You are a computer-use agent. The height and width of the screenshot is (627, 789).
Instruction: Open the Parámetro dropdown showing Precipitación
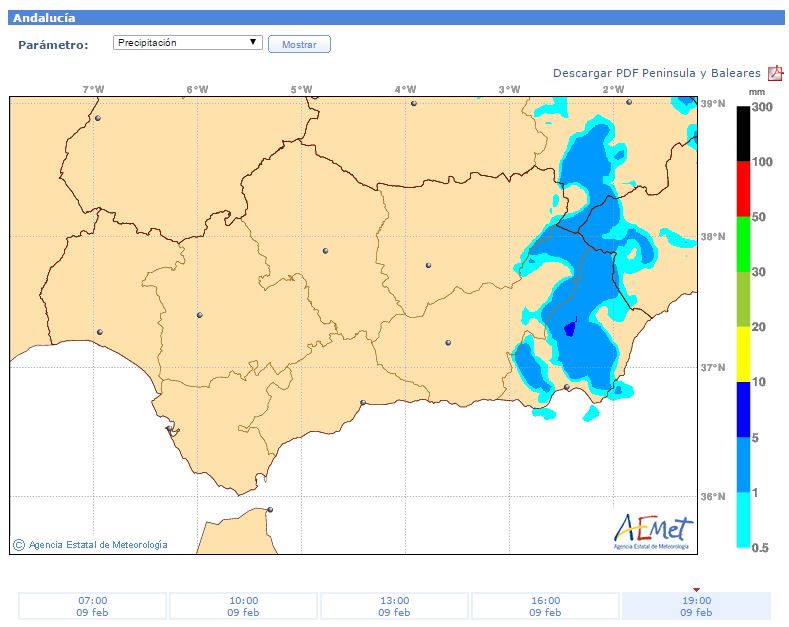[187, 43]
